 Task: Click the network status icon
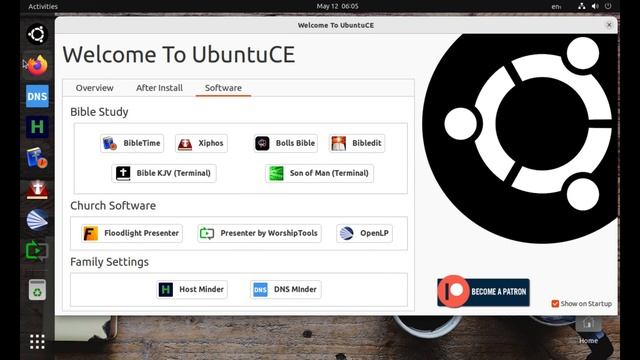tap(581, 6)
